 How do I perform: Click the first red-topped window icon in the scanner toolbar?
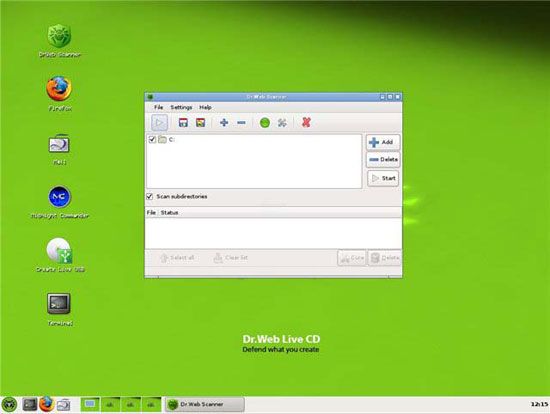(x=183, y=122)
